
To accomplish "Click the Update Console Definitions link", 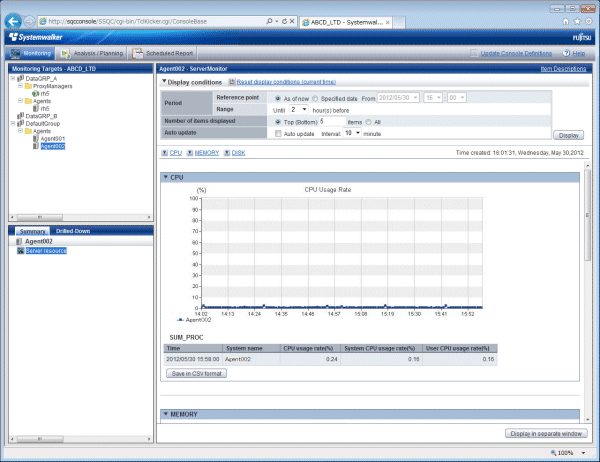I will pyautogui.click(x=516, y=53).
